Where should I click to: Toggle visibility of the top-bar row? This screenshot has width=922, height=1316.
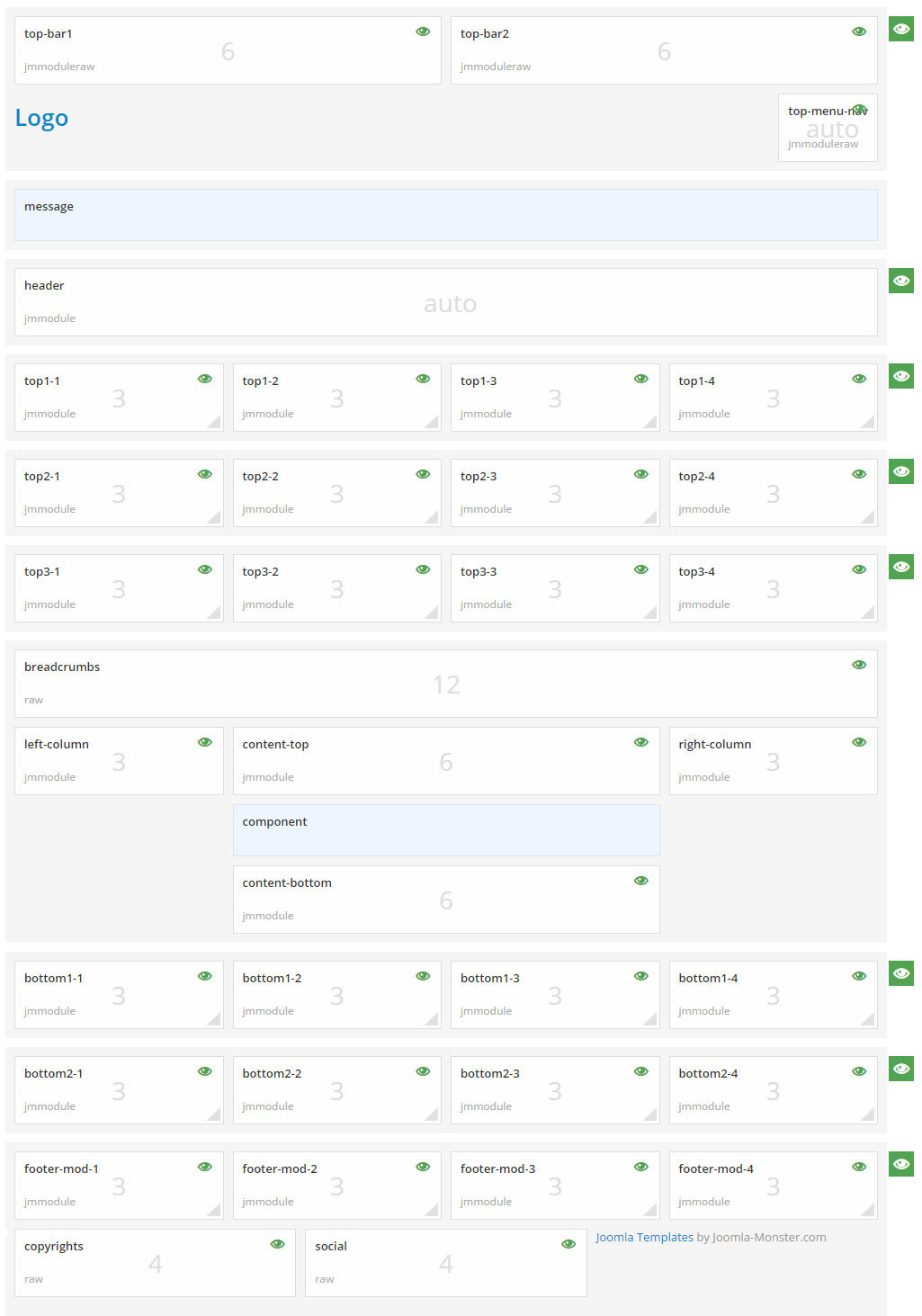point(900,28)
